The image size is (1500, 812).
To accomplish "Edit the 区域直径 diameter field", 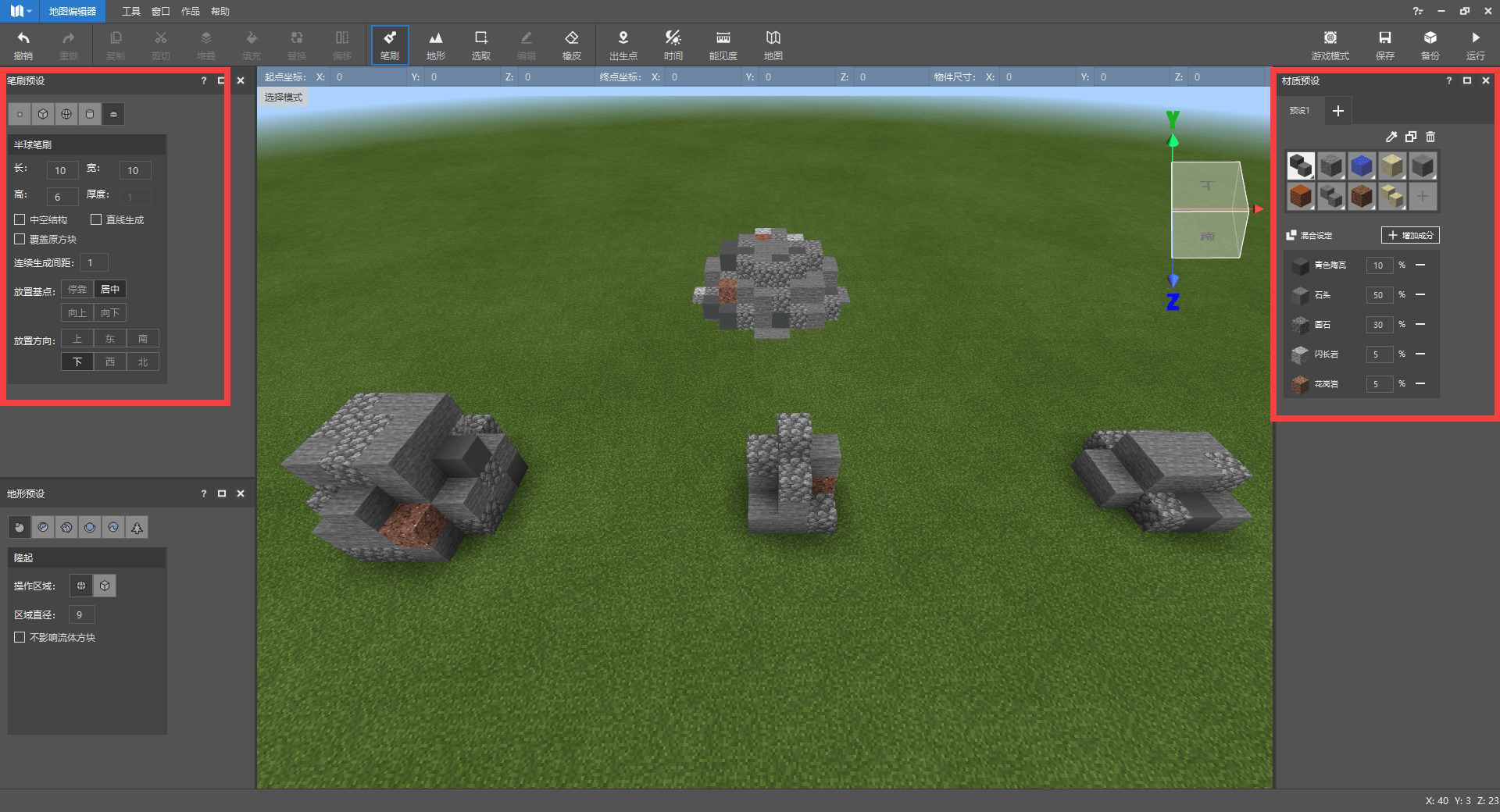I will (82, 615).
